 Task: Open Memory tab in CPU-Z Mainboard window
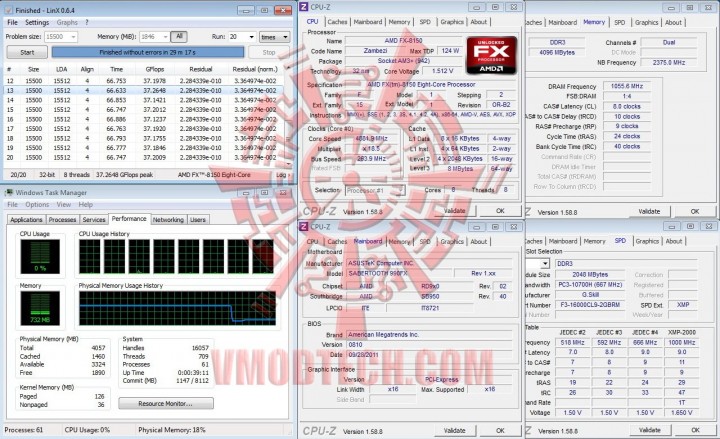399,242
